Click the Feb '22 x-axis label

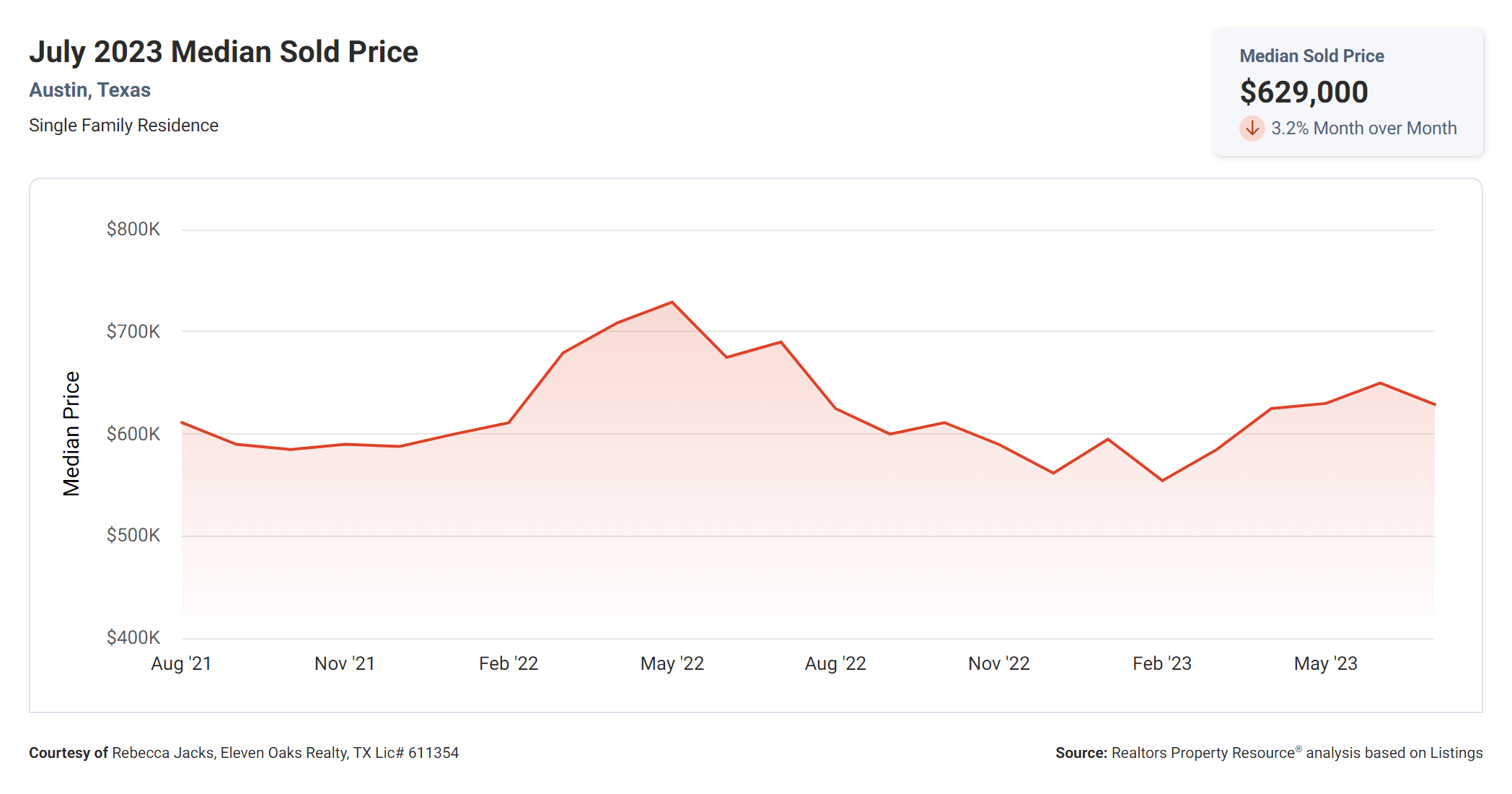(x=509, y=663)
